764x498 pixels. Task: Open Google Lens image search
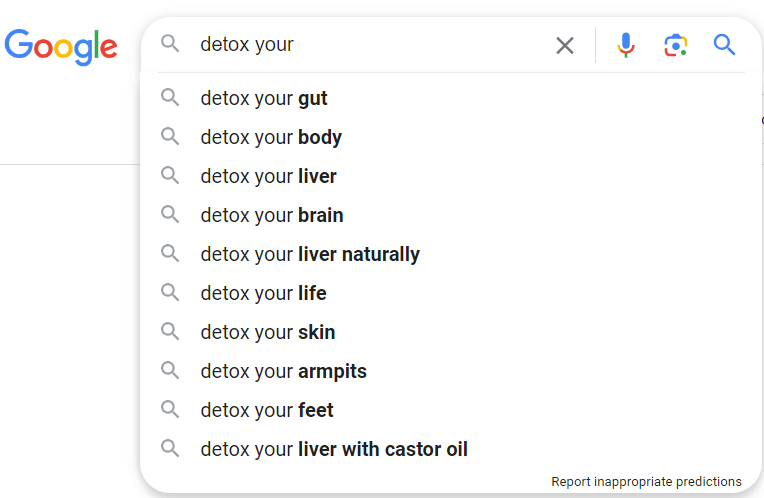676,45
